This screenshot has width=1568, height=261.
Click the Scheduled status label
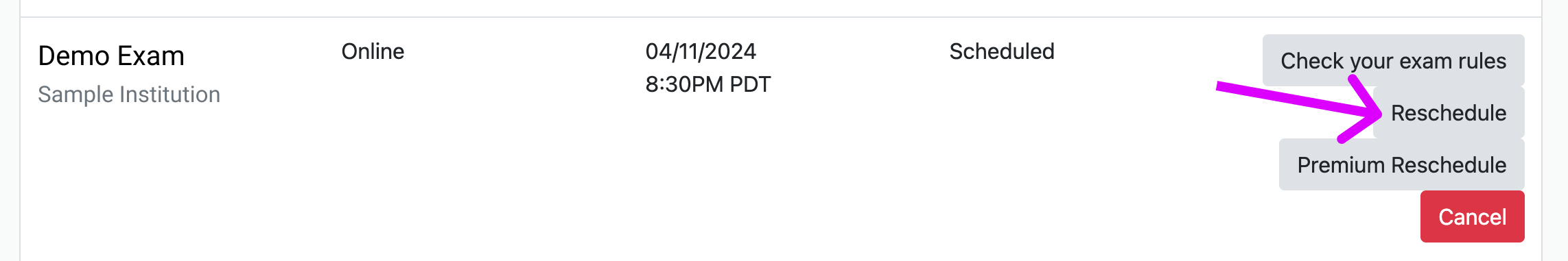[x=1002, y=51]
